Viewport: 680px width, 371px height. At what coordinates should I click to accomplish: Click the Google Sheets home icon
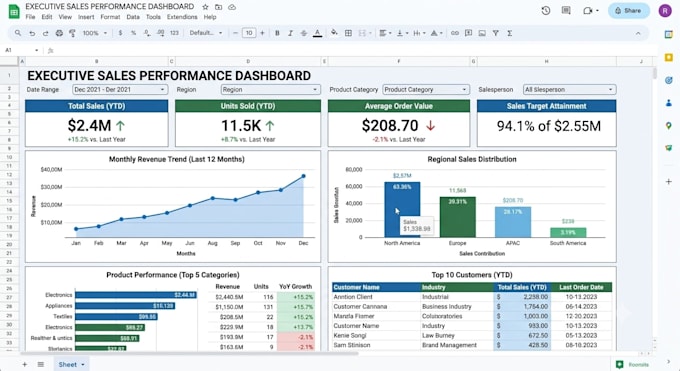[14, 12]
